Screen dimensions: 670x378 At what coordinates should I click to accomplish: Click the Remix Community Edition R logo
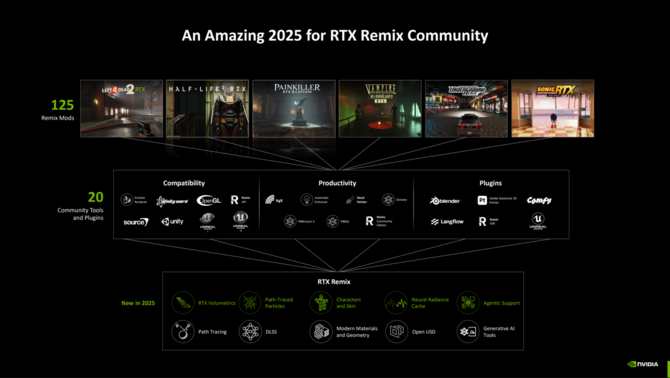[x=369, y=221]
